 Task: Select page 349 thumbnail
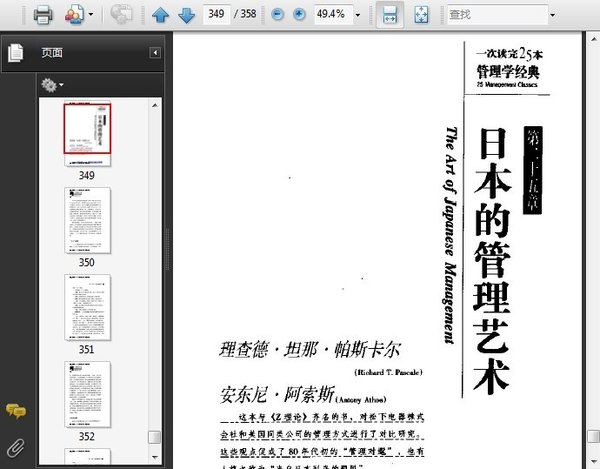pyautogui.click(x=87, y=133)
